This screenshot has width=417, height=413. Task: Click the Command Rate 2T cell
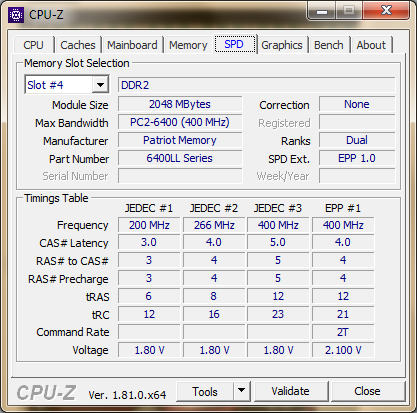(343, 332)
